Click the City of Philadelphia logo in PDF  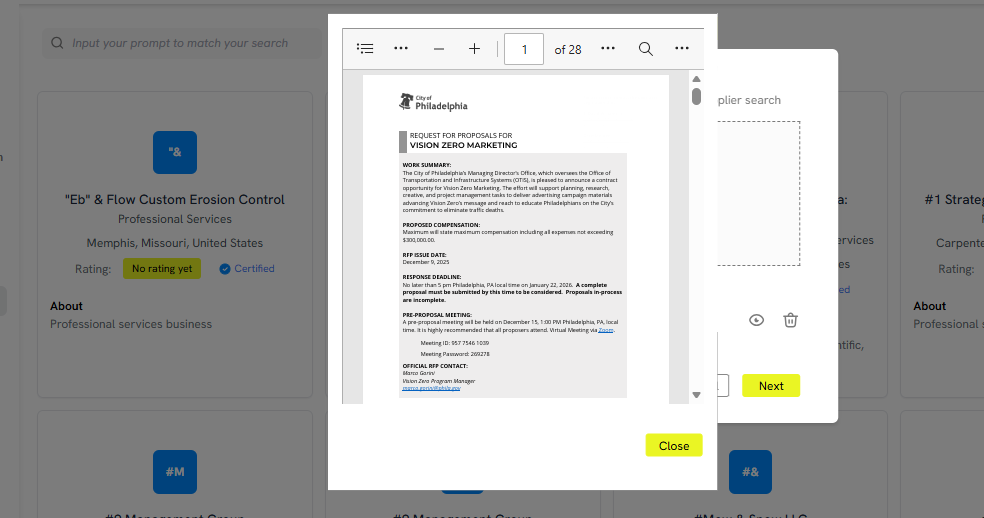click(x=433, y=102)
